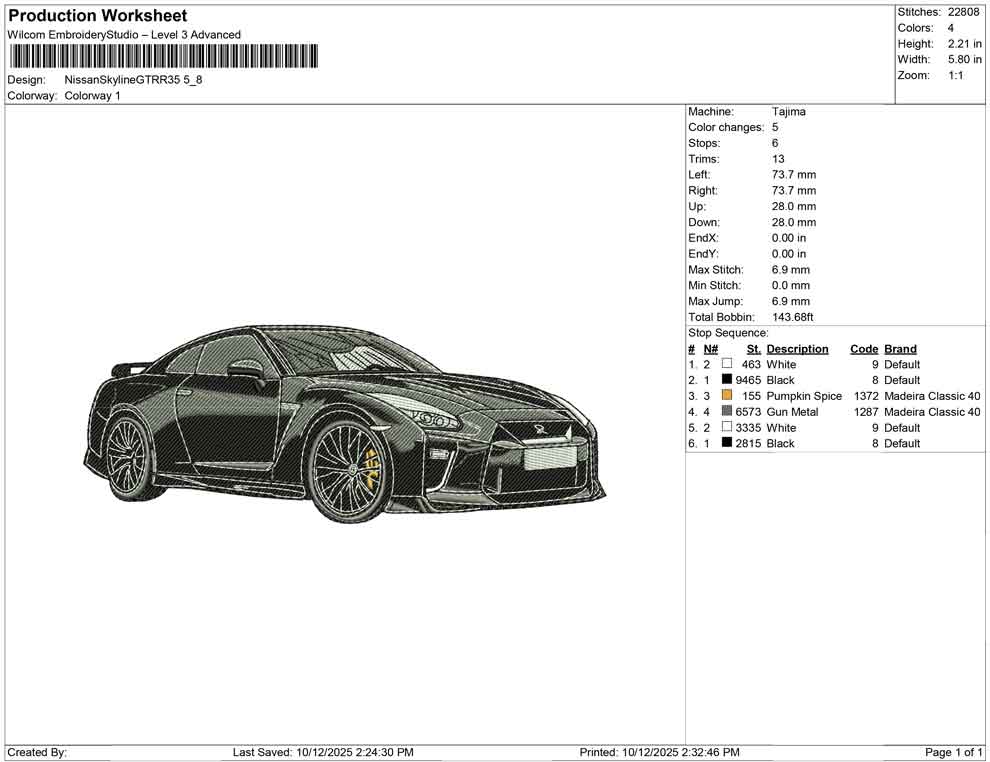Viewport: 990px width, 762px height.
Task: Click the code '1372' in row 3
Action: [866, 396]
